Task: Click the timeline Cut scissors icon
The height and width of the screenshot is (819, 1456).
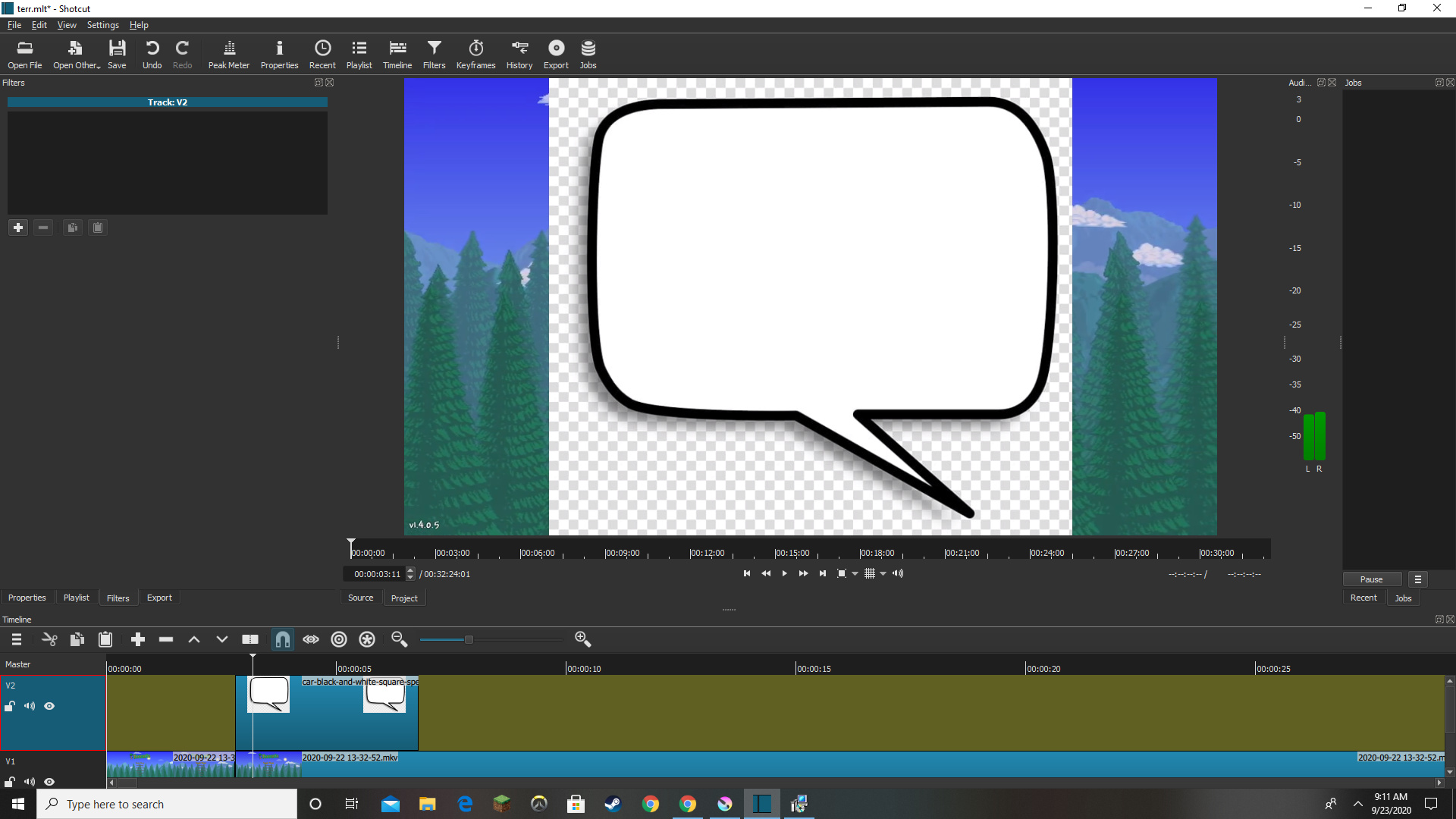Action: click(49, 639)
